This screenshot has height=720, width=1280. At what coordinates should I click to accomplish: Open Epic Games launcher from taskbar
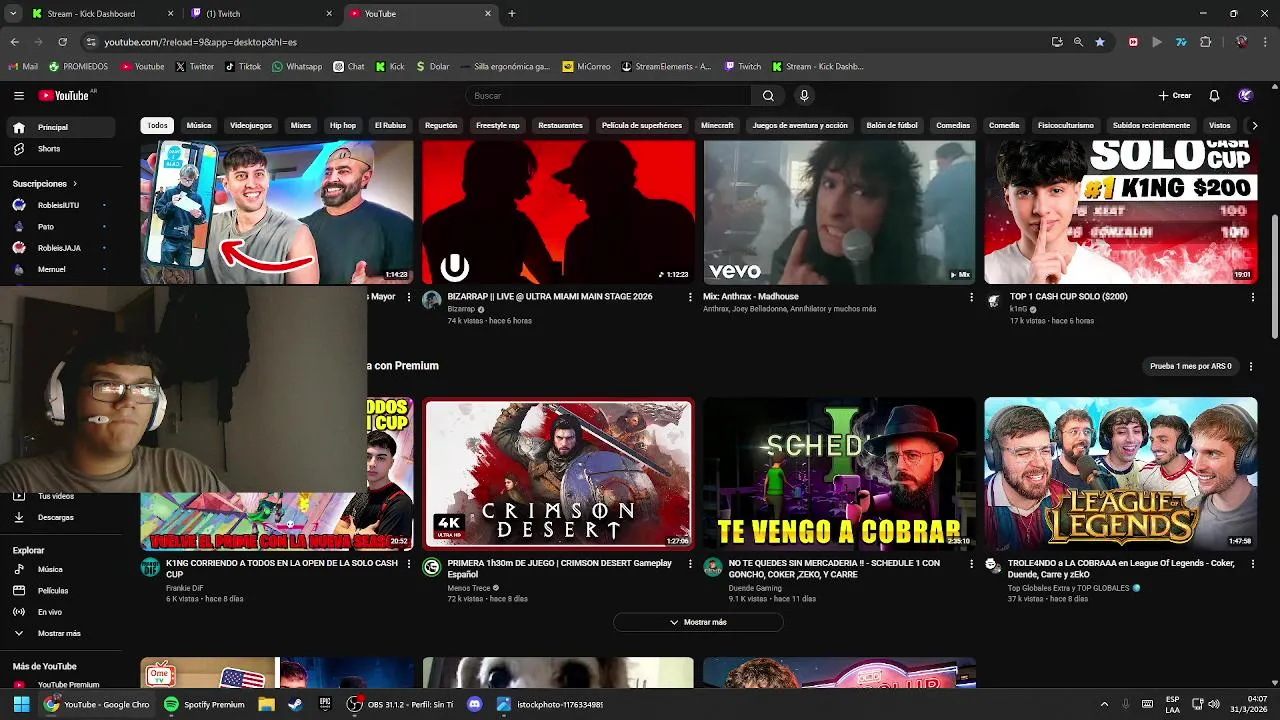tap(325, 704)
